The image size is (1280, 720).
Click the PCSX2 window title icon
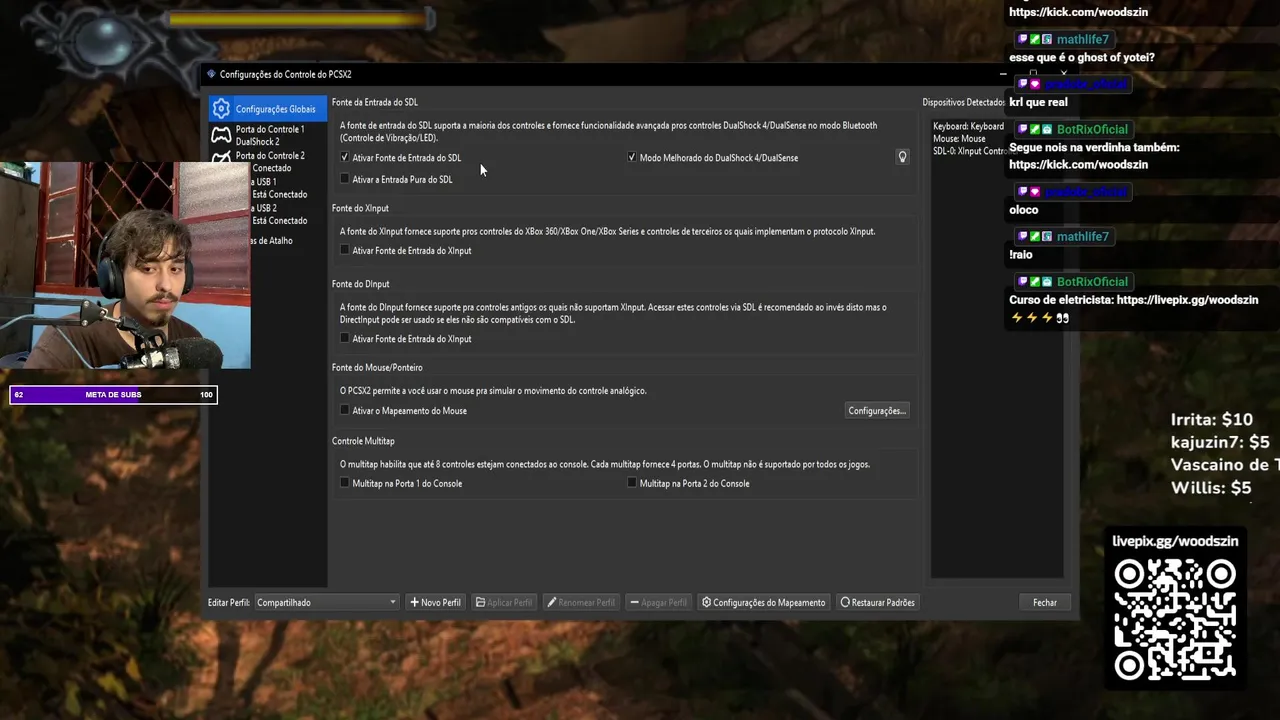click(211, 74)
